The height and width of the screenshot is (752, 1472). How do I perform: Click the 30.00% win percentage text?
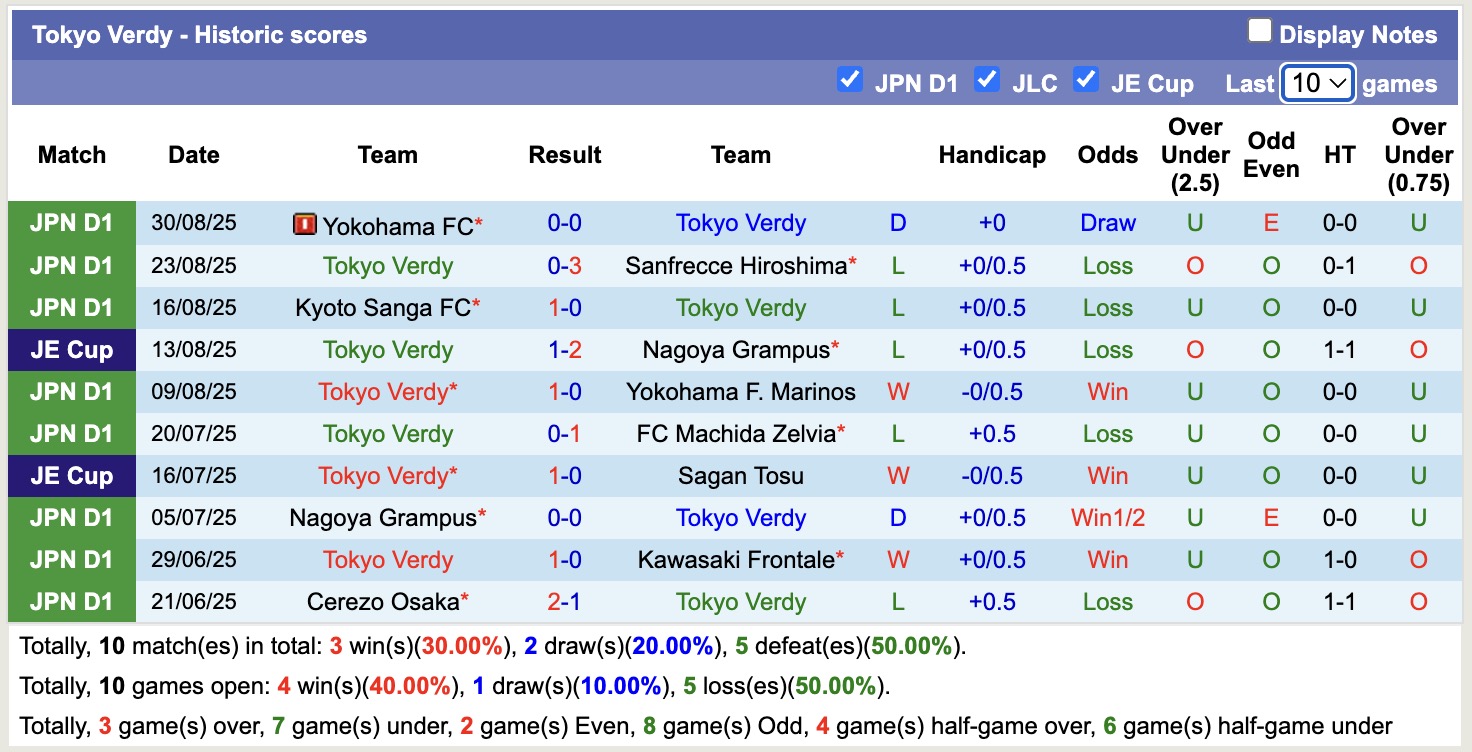coord(460,645)
